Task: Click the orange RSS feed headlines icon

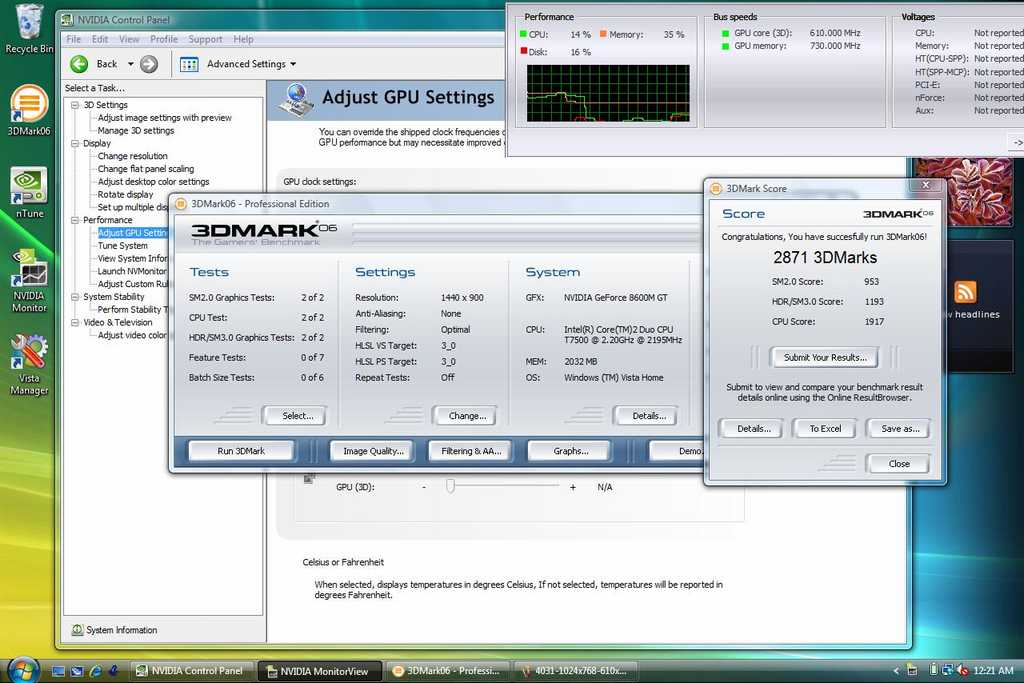Action: (x=965, y=292)
